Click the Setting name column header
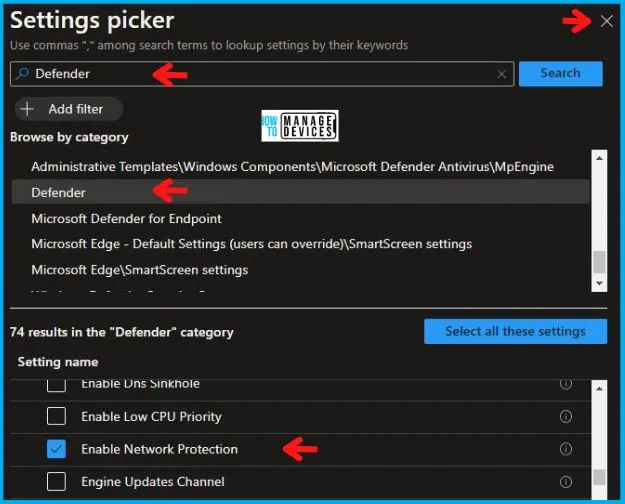The height and width of the screenshot is (504, 625). (58, 362)
